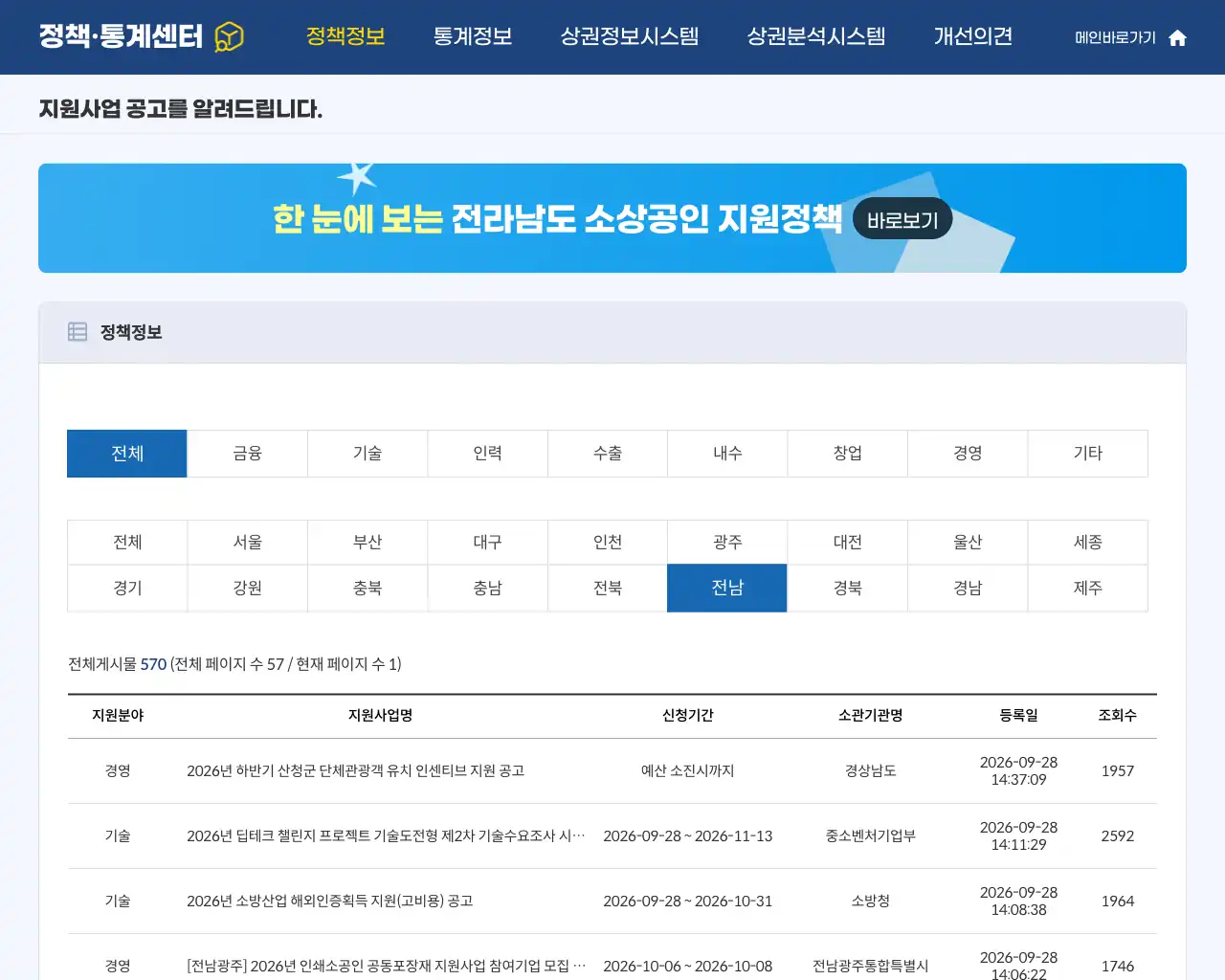The width and height of the screenshot is (1225, 980).
Task: Filter by region 대전
Action: 848,543
